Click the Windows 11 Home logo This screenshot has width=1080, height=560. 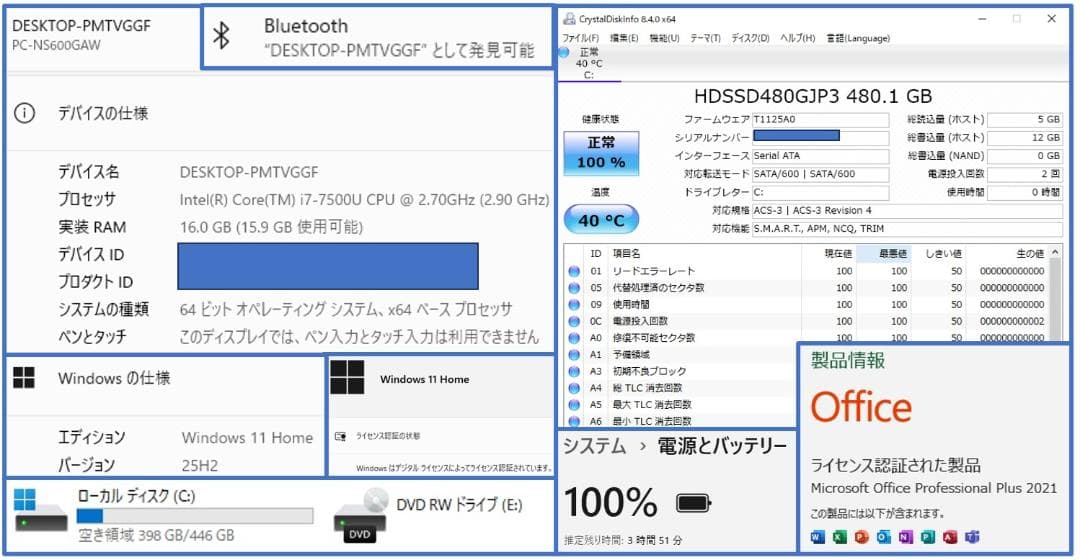coord(347,377)
